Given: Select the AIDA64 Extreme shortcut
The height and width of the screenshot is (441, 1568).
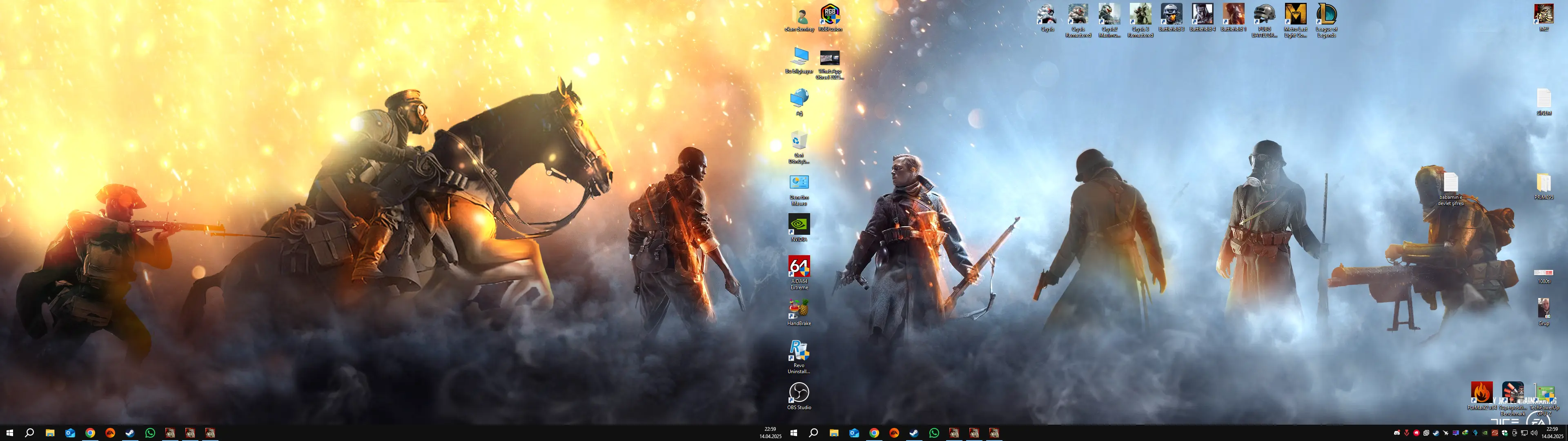Looking at the screenshot, I should point(799,272).
